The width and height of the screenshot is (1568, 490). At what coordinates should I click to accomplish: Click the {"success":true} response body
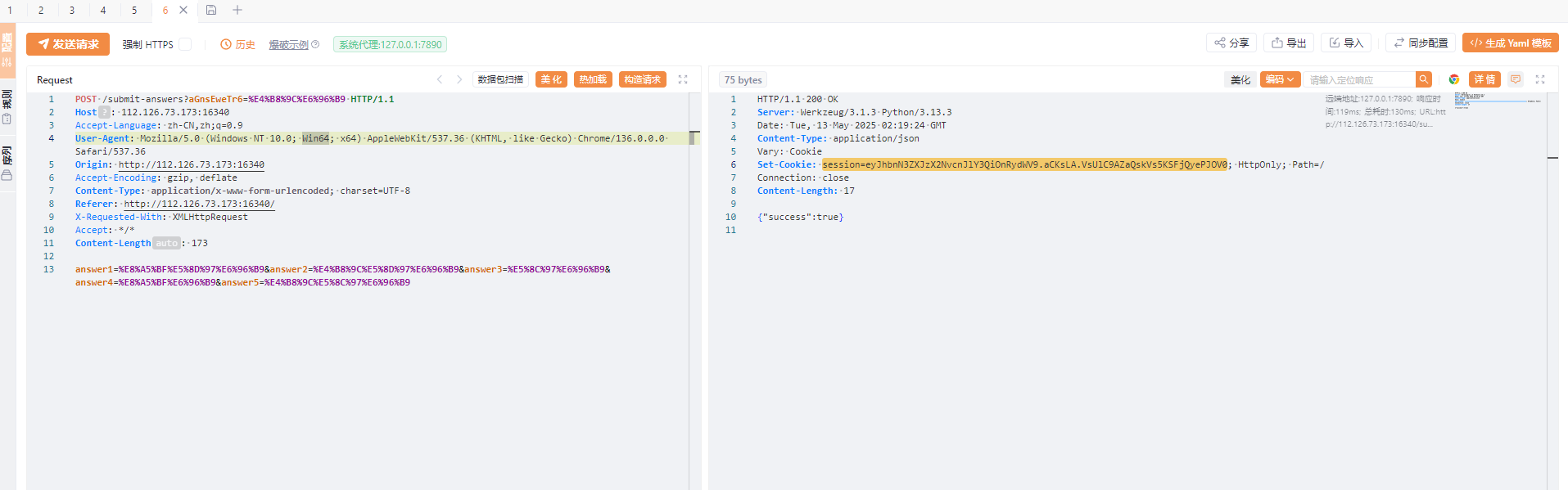coord(800,217)
